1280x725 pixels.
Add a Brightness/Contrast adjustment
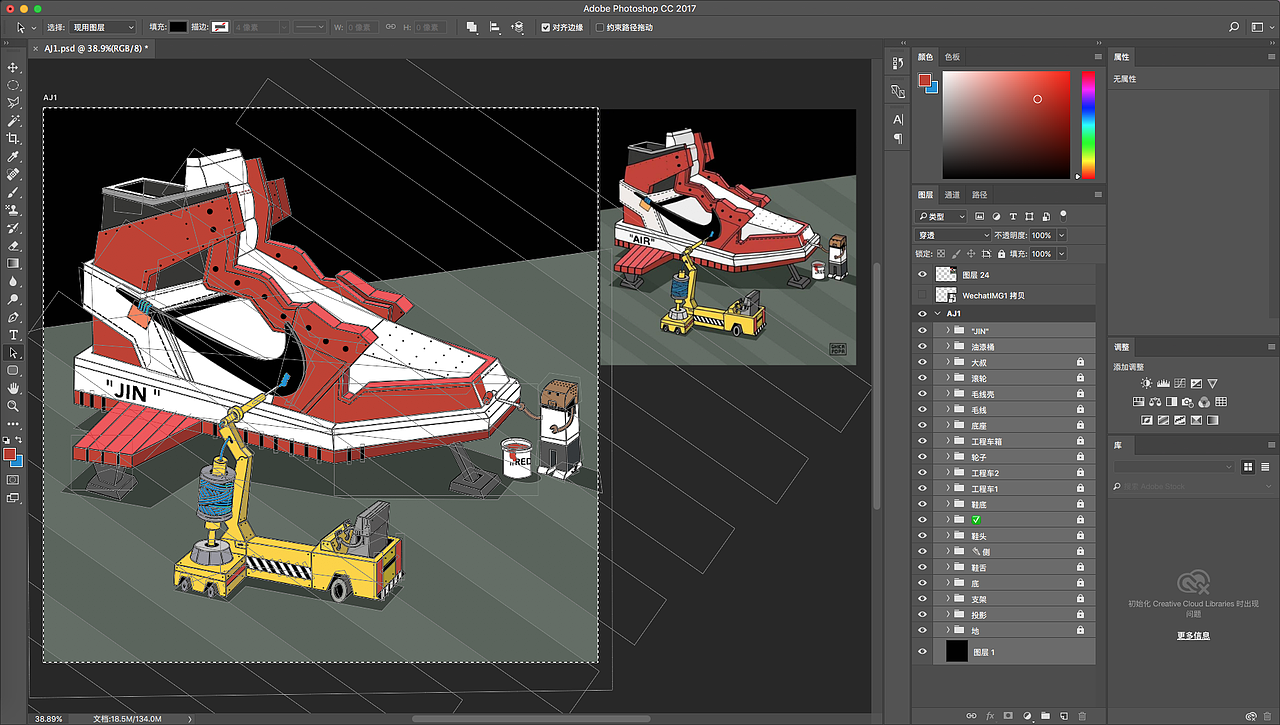point(1146,383)
